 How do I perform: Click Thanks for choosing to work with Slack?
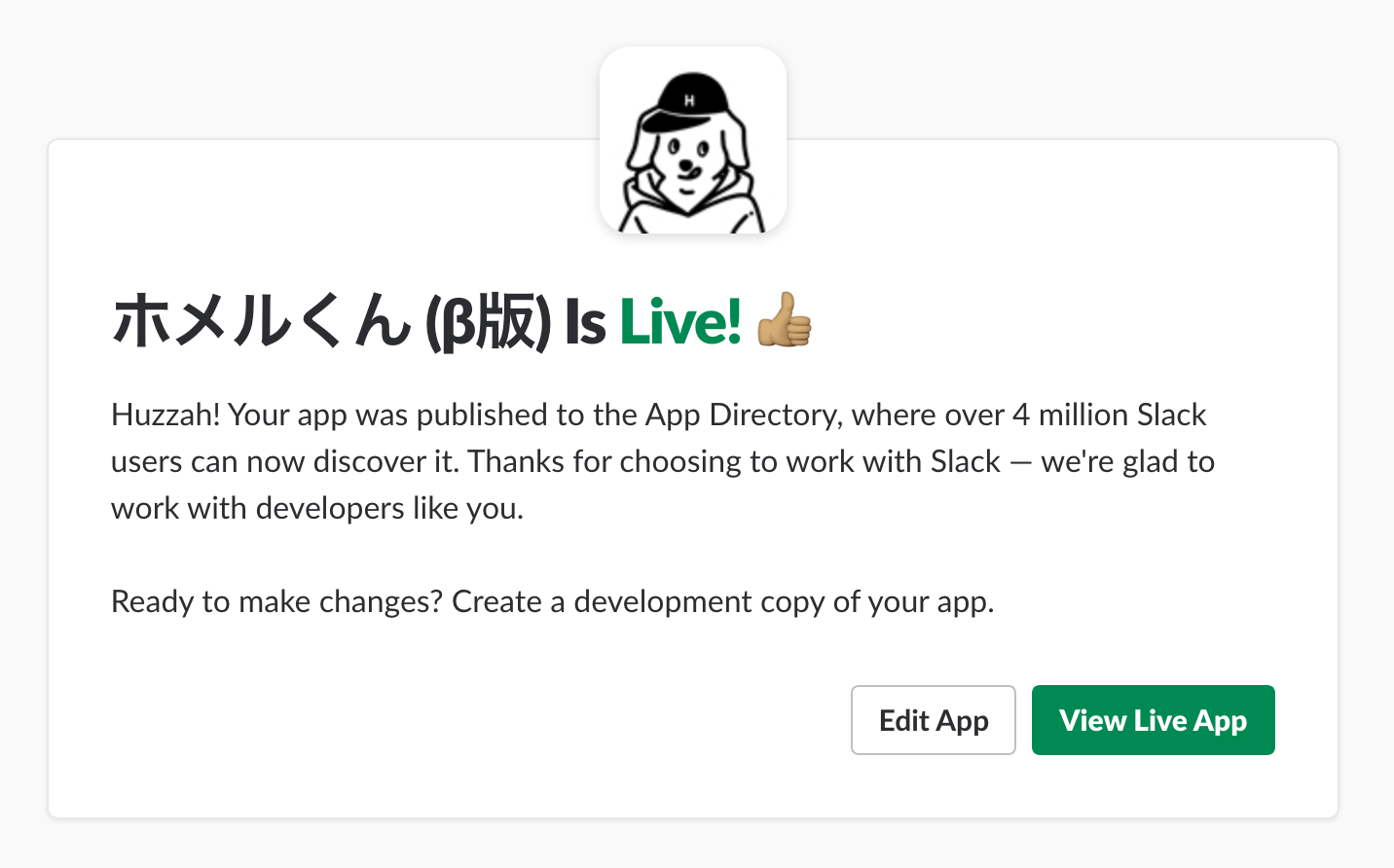point(734,461)
